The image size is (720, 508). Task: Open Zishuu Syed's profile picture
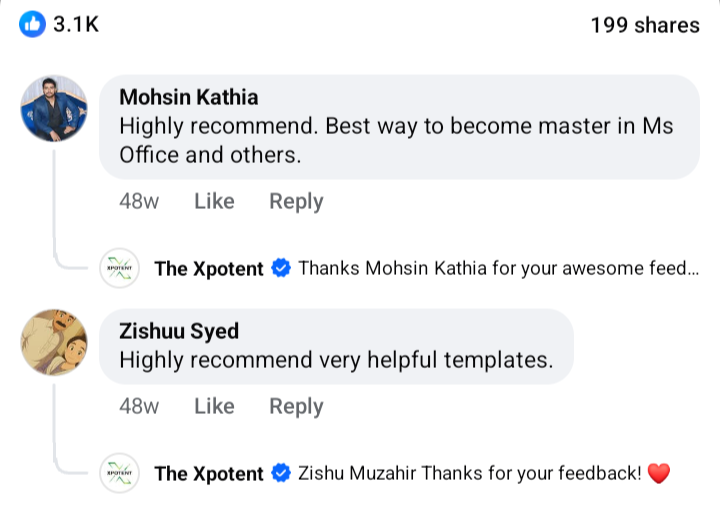coord(54,343)
